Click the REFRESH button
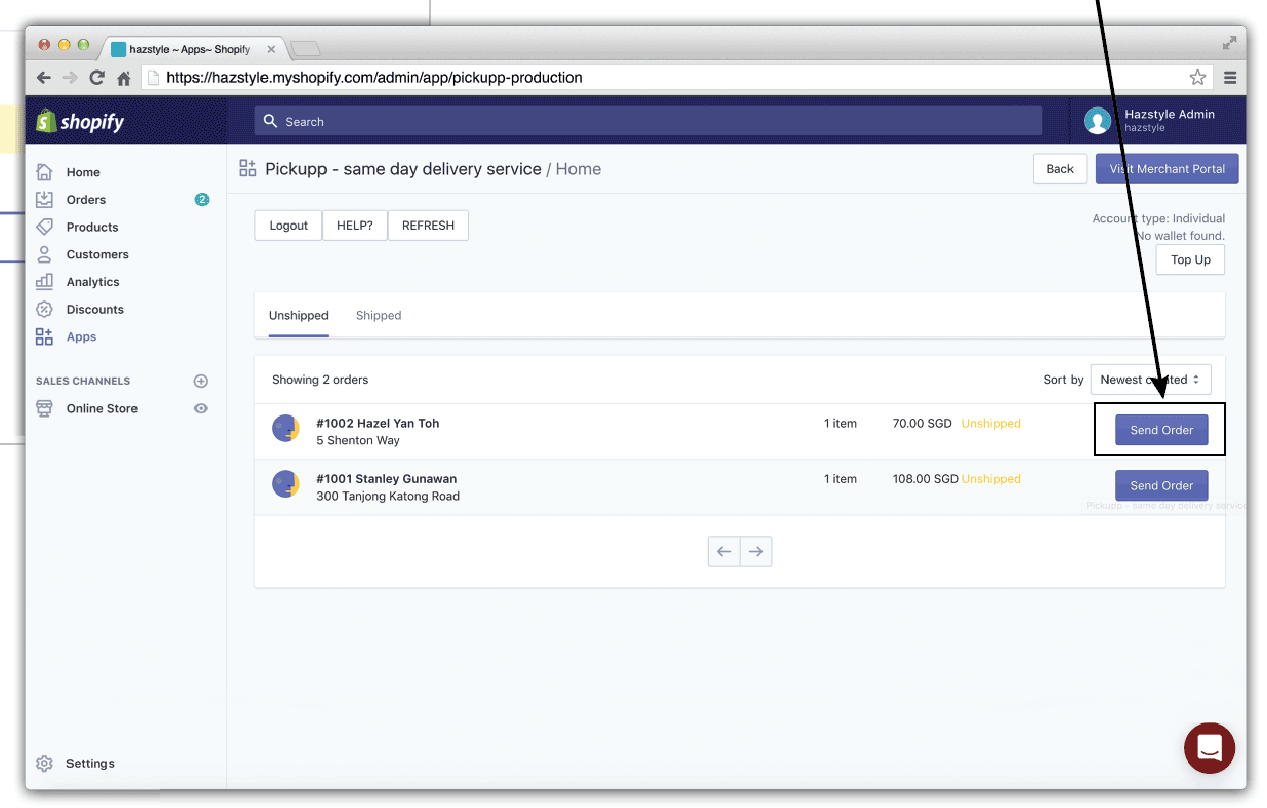 (x=428, y=225)
